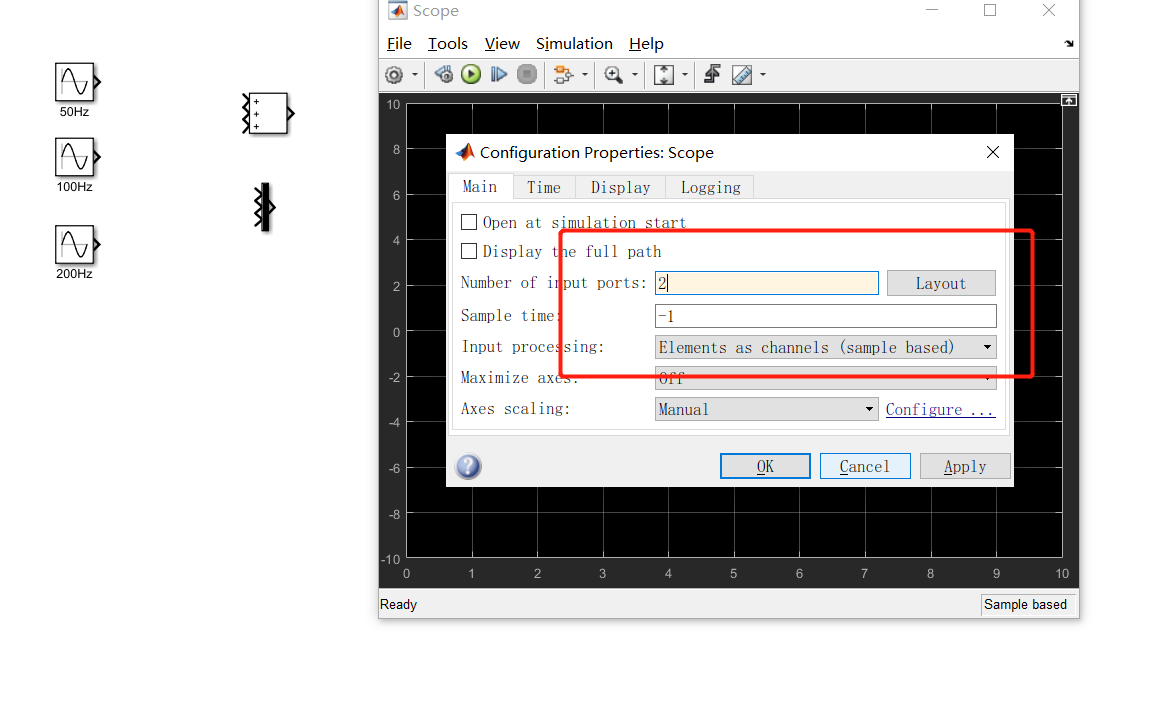Select the Mux block

tap(265, 207)
